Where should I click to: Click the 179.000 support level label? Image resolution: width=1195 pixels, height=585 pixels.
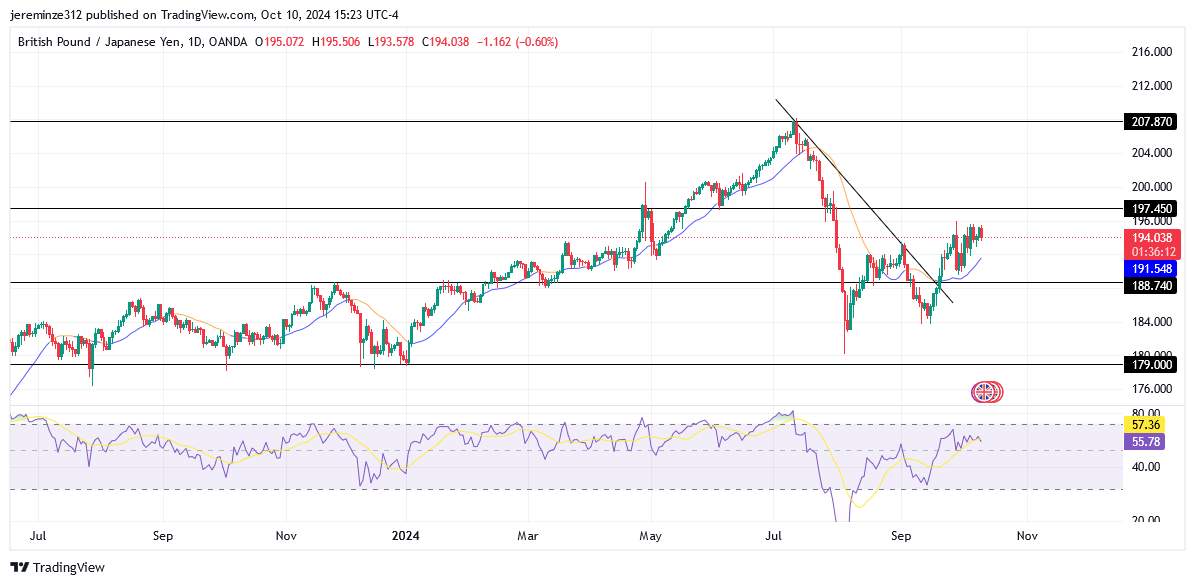point(1150,365)
